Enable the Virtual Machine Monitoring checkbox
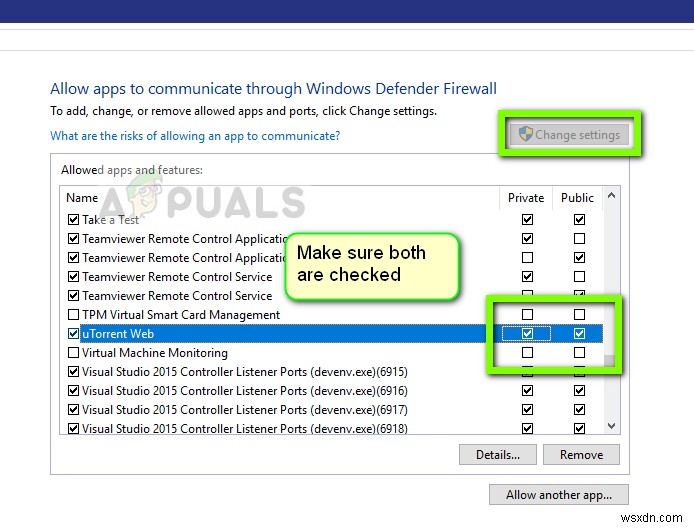 (x=73, y=353)
